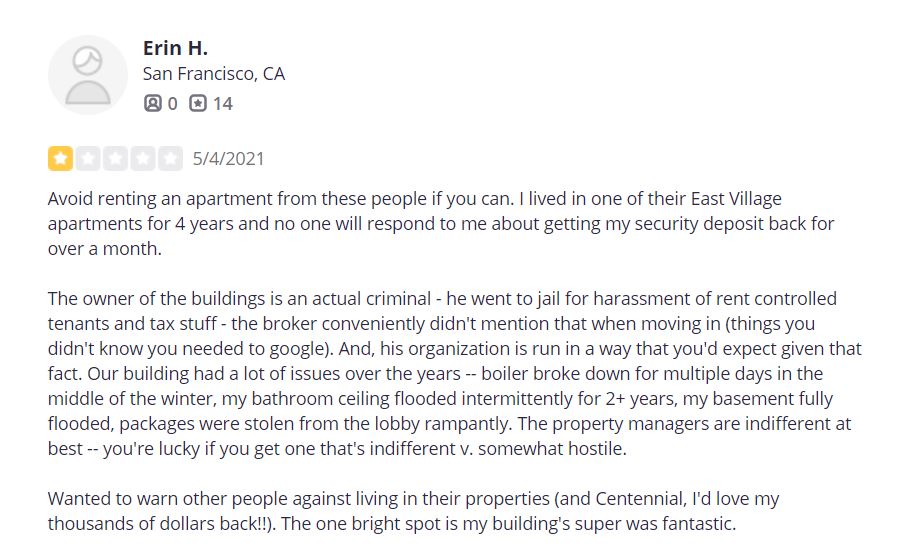Click the review date 5/4/2021
This screenshot has width=909, height=546.
228,158
